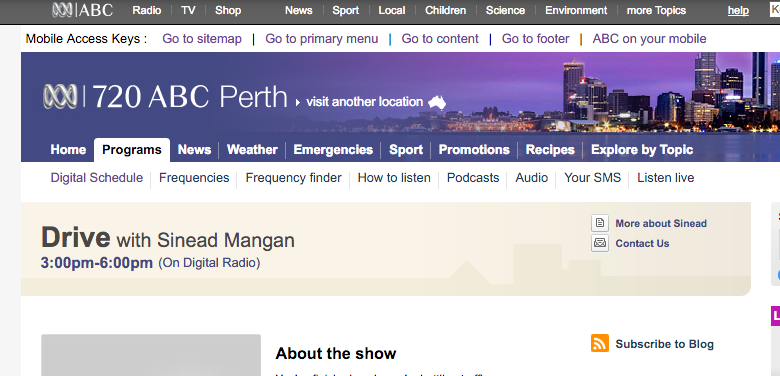This screenshot has height=376, width=780.
Task: Click the orange RSS feed icon
Action: click(600, 343)
